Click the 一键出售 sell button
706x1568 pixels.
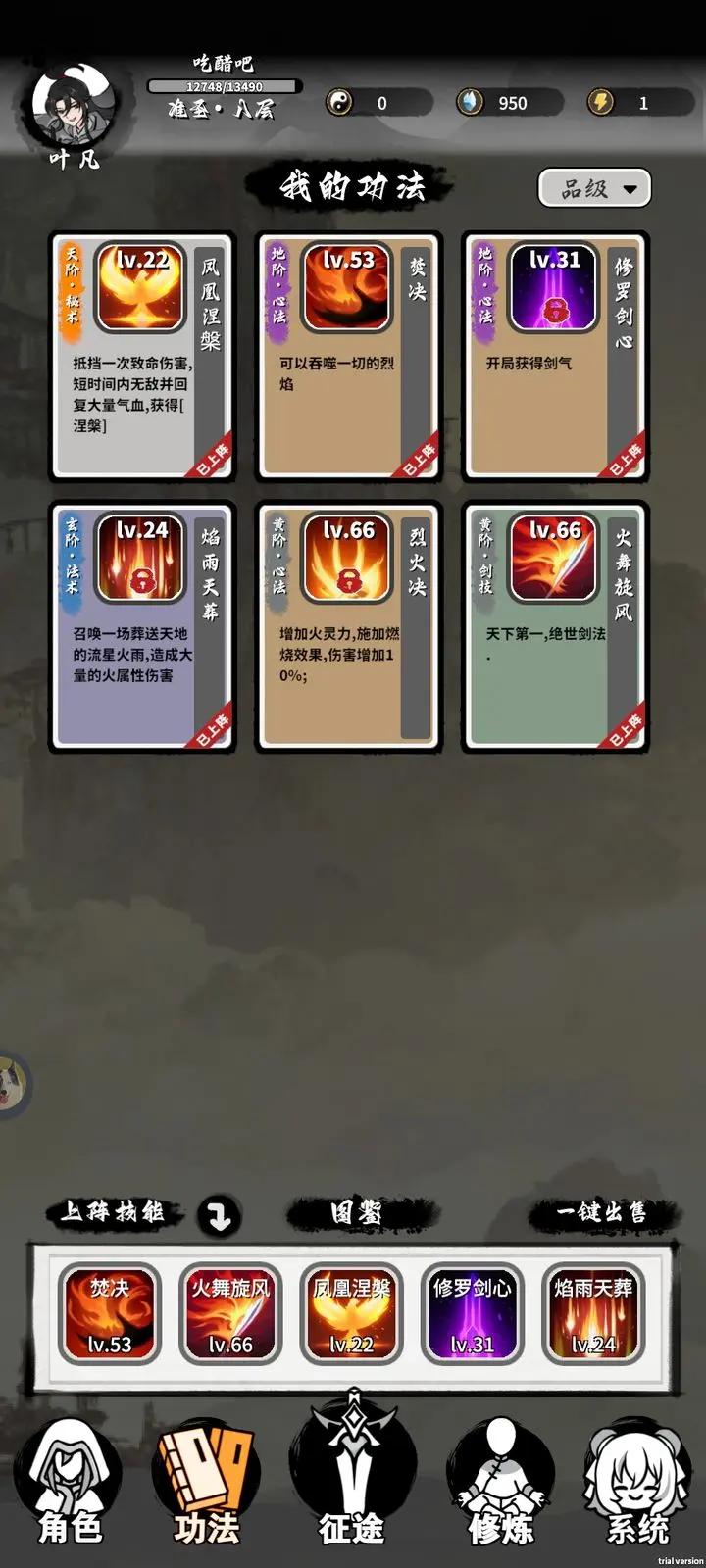point(602,1213)
